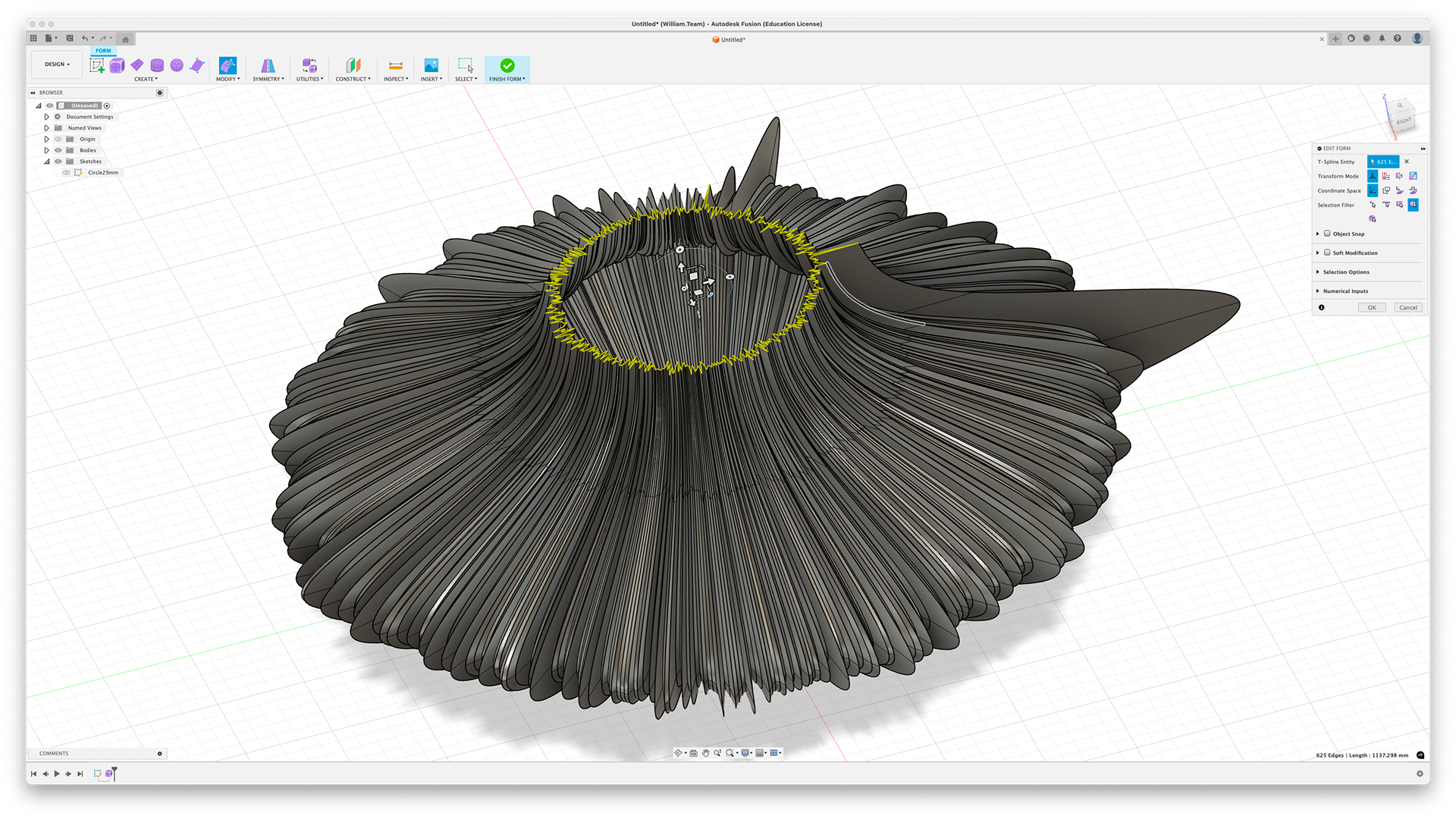Pick the T-Spline Box create tool
This screenshot has height=819, width=1456.
tap(117, 65)
